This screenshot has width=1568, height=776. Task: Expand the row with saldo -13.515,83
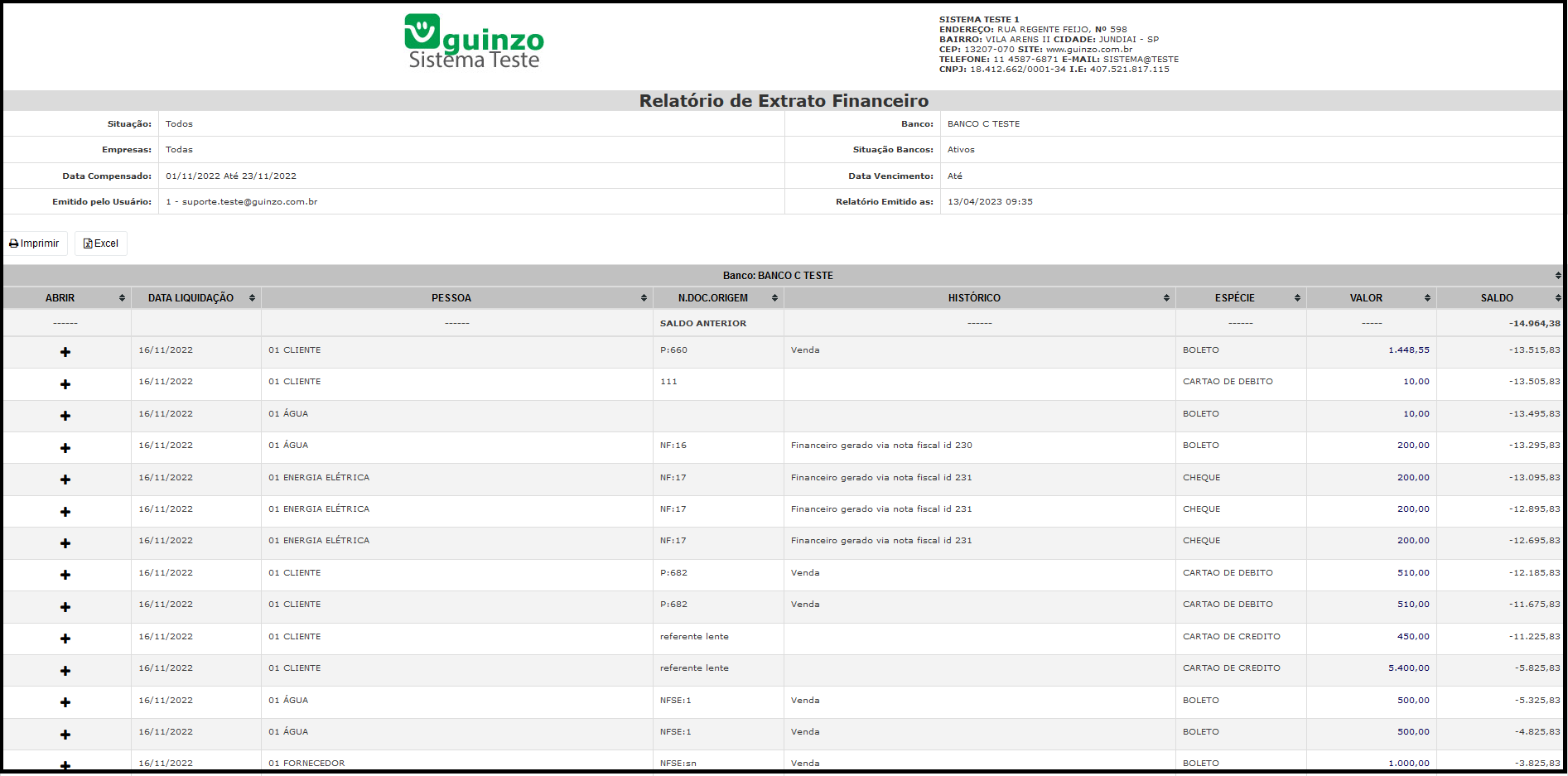65,352
